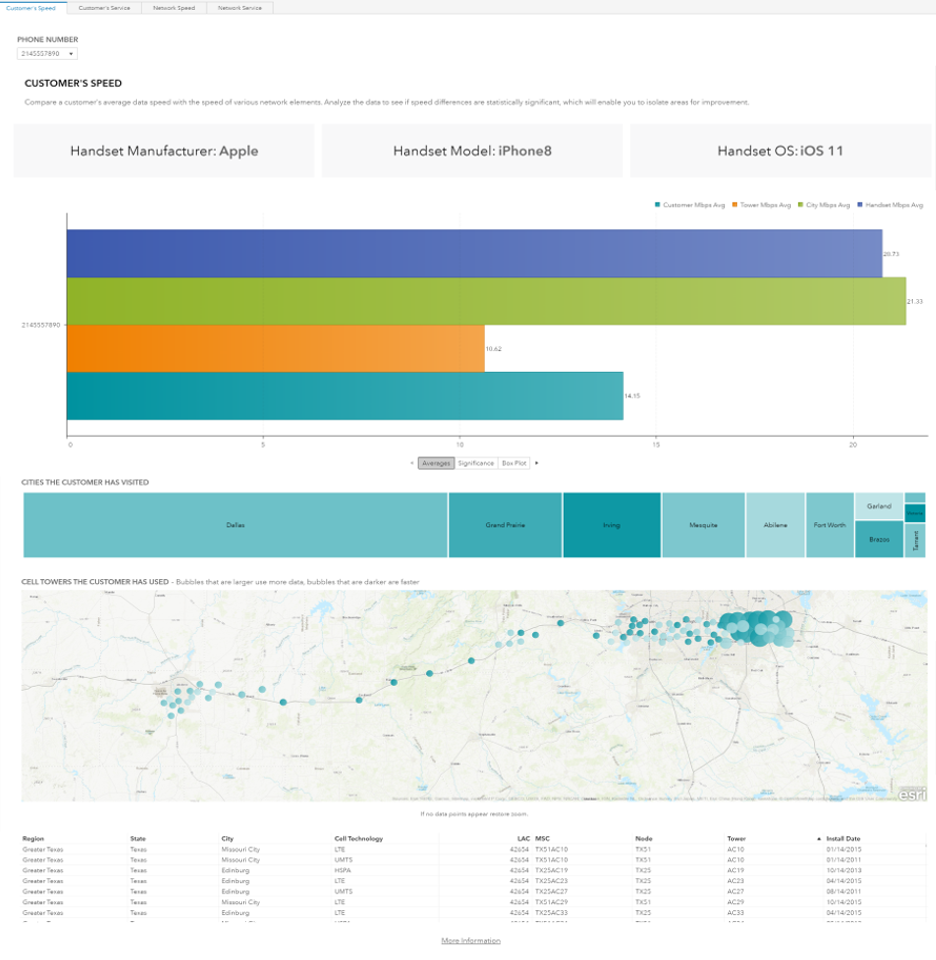Viewport: 936px width, 960px height.
Task: Select the Fort Worth treemap tile
Action: [x=829, y=525]
